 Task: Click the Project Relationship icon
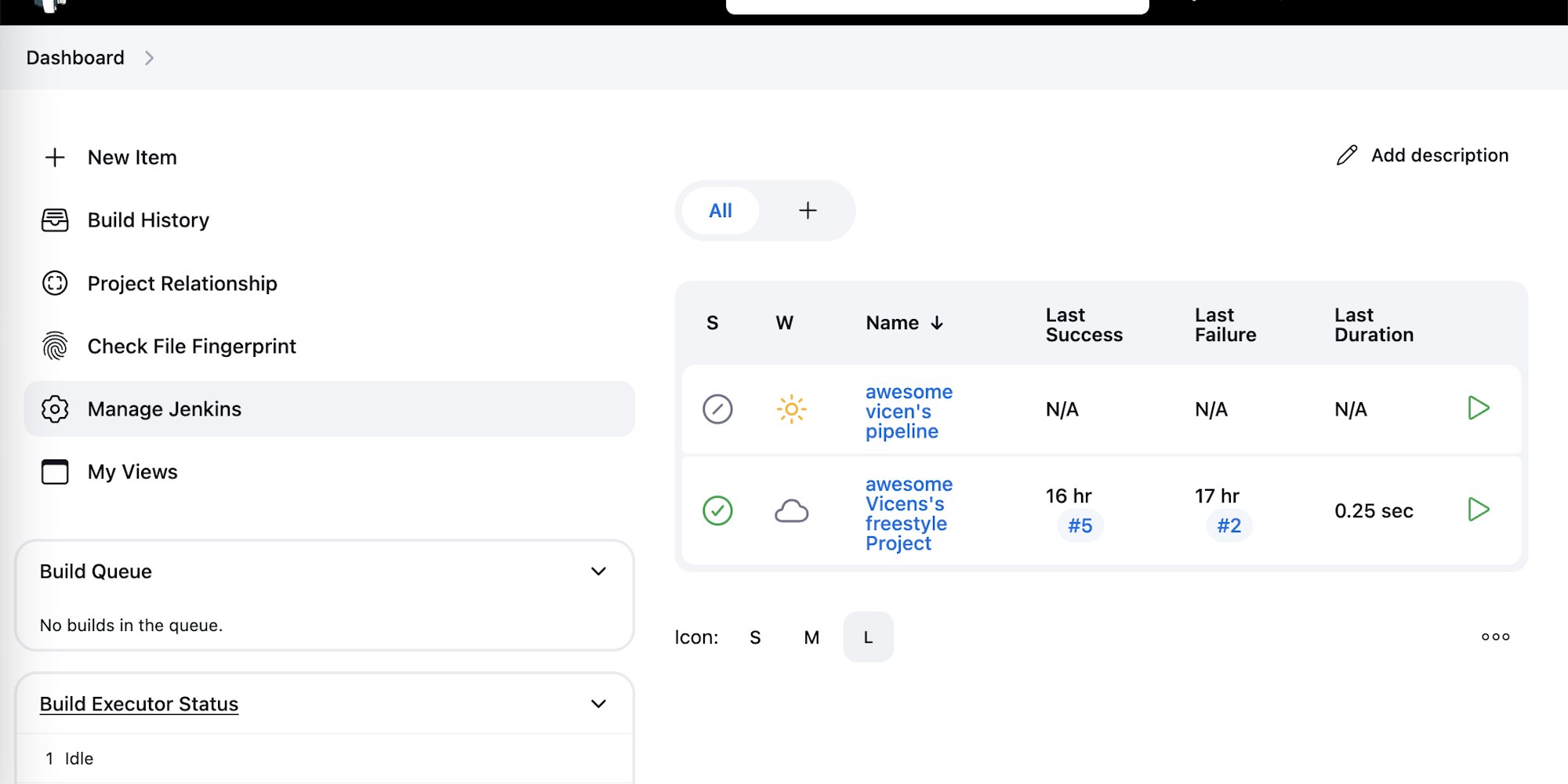coord(55,283)
